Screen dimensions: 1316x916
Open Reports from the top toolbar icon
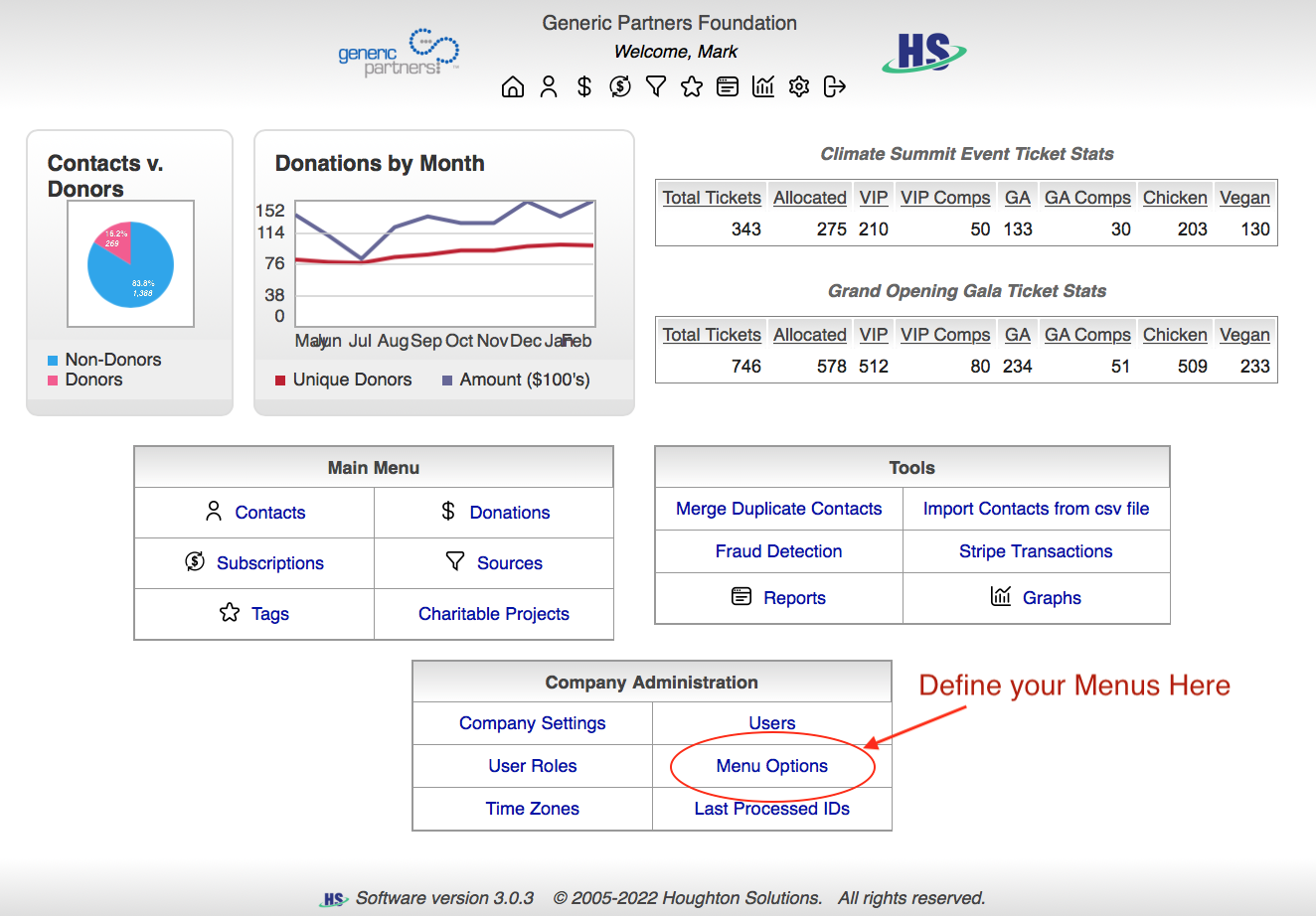728,87
